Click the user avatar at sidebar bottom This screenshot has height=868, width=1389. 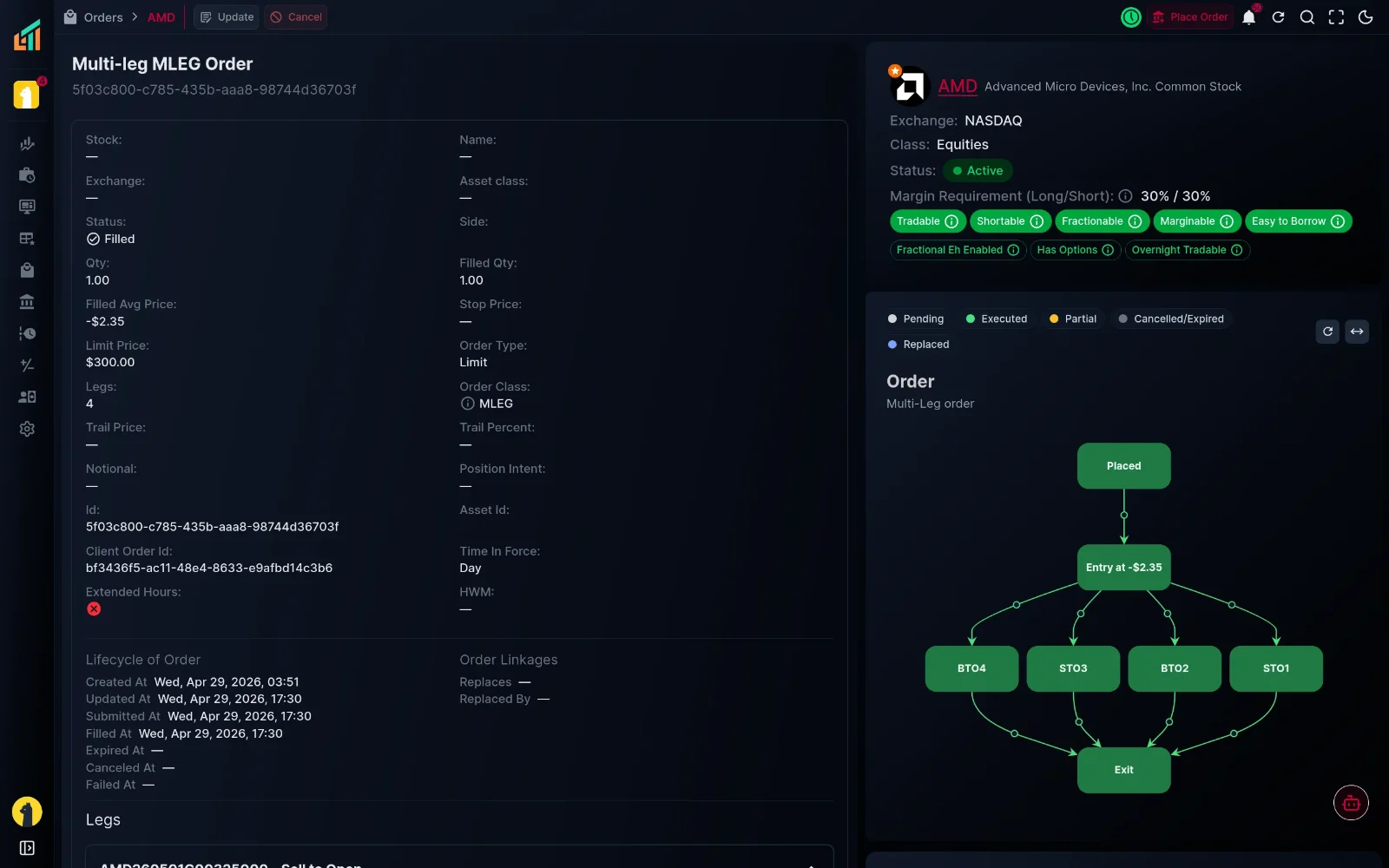coord(27,812)
